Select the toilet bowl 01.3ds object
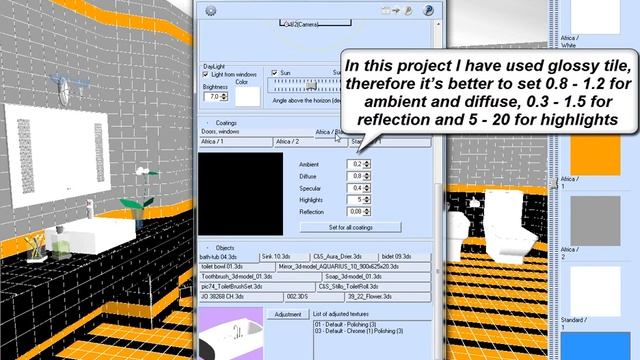The width and height of the screenshot is (640, 360). coord(237,267)
